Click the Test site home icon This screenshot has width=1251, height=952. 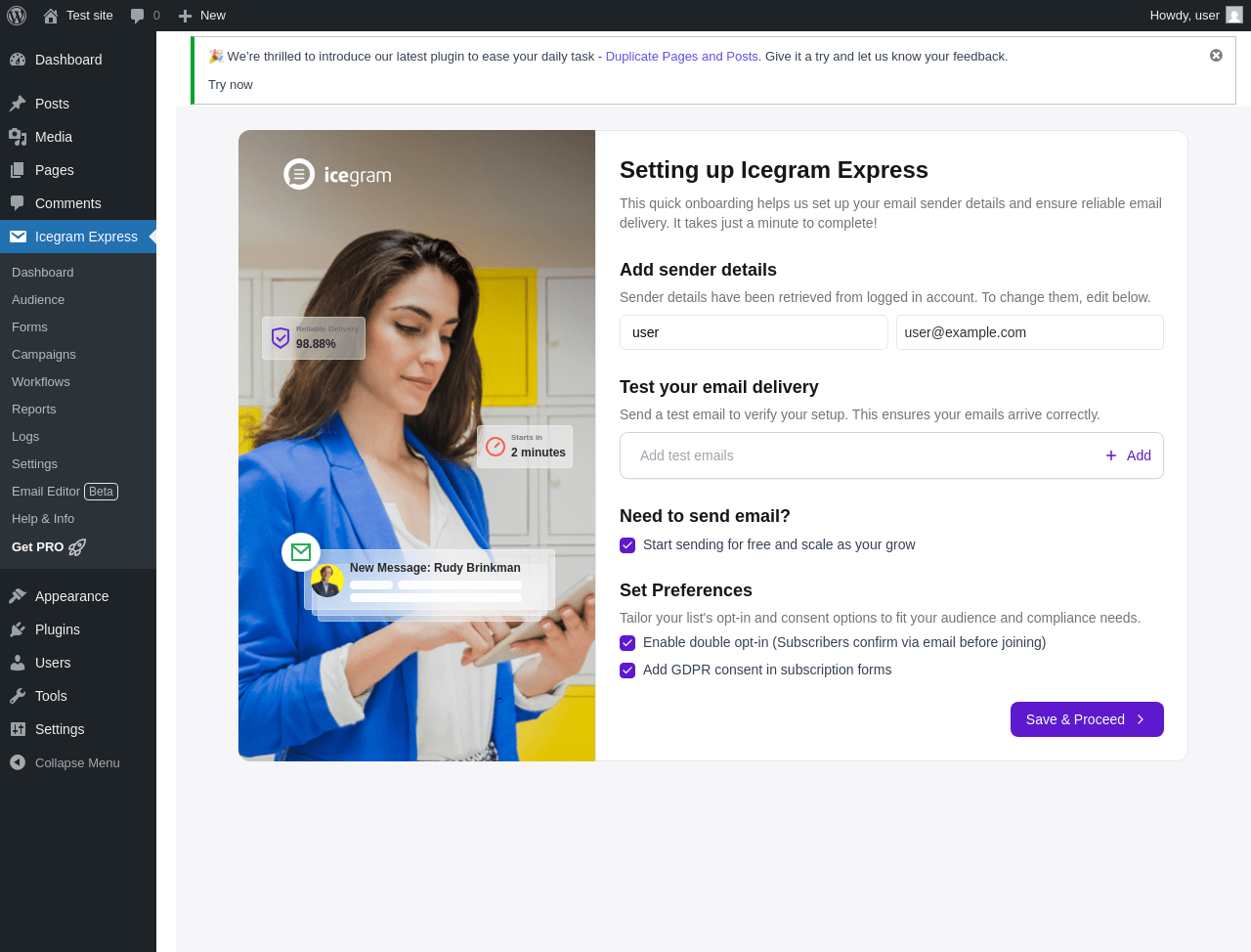[x=51, y=16]
